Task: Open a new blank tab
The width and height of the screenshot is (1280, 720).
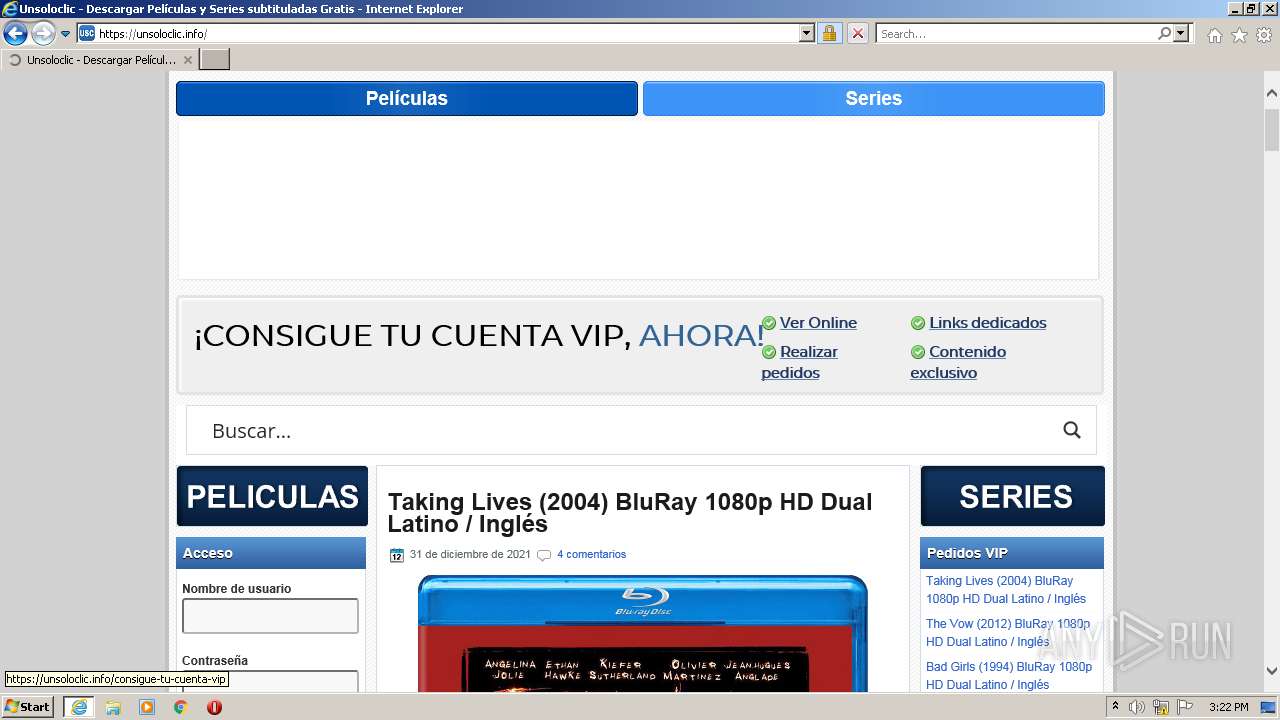Action: (215, 60)
